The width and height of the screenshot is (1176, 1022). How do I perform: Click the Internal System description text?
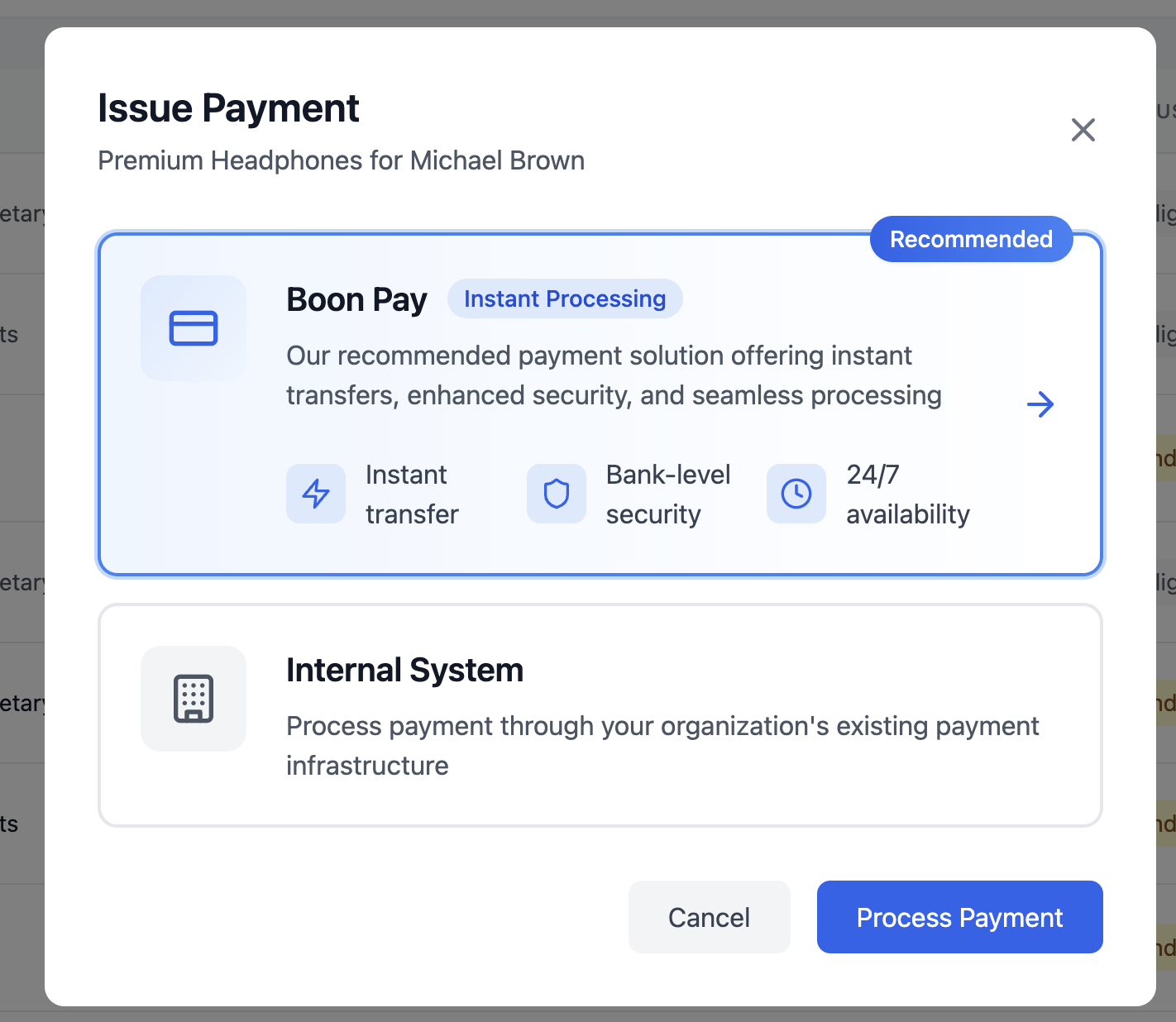(662, 746)
